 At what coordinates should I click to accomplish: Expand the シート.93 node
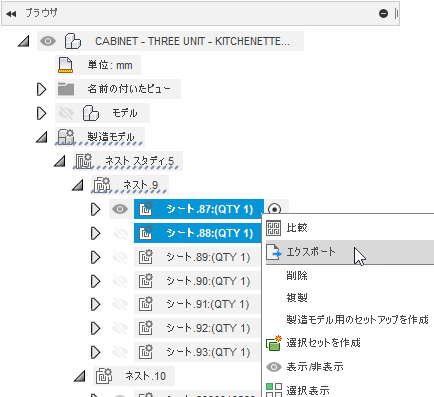(95, 352)
